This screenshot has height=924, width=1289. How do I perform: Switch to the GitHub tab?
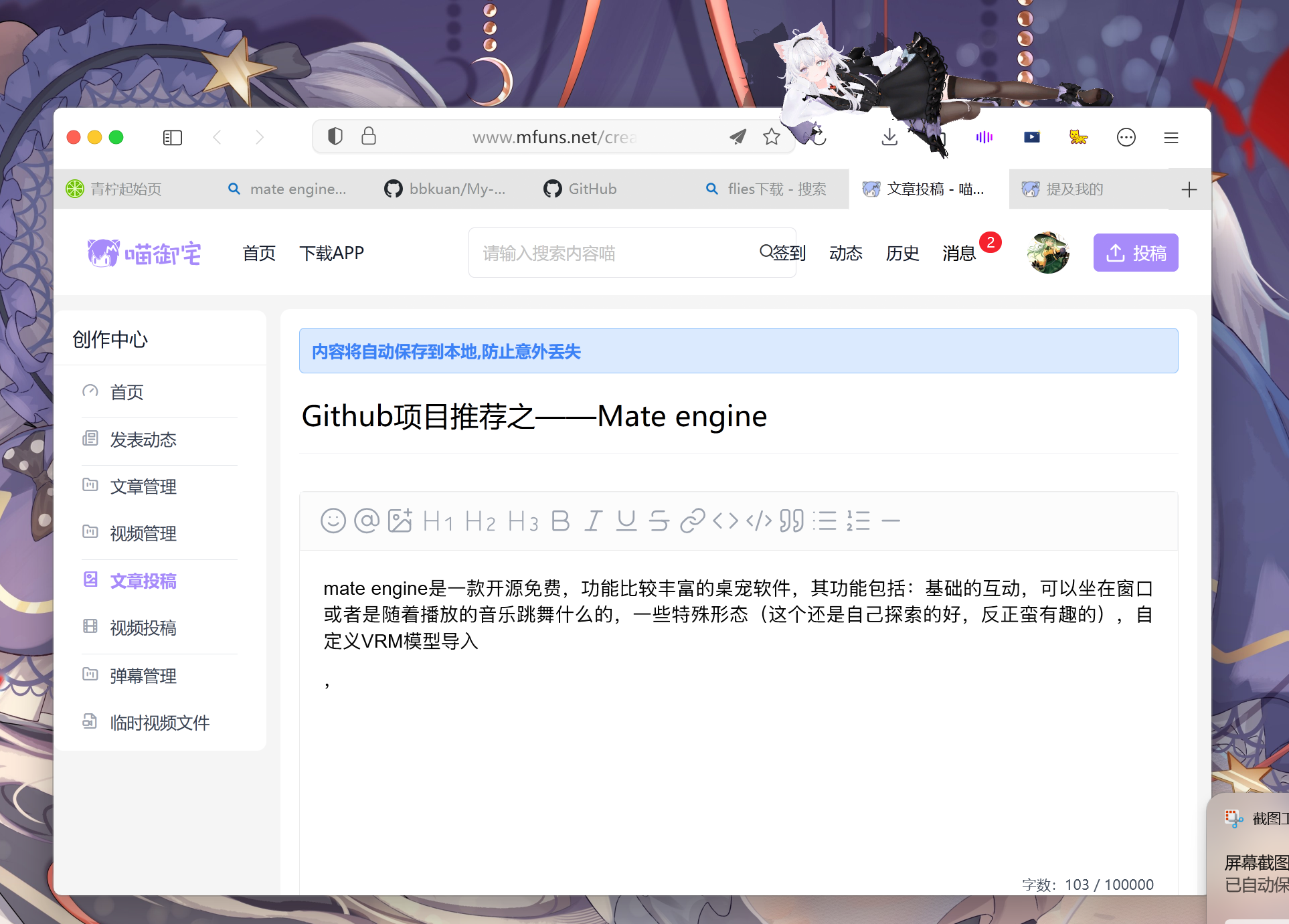(x=592, y=189)
